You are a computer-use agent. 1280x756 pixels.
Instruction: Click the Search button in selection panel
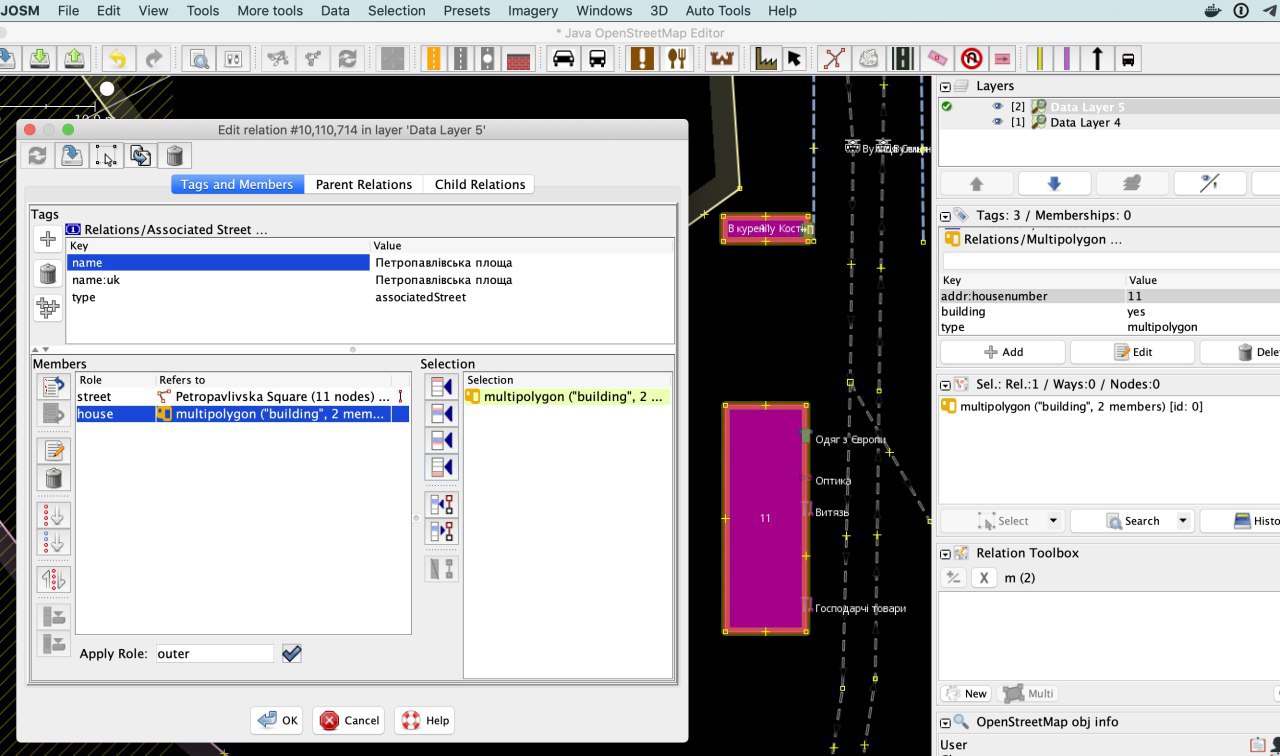[x=1131, y=521]
